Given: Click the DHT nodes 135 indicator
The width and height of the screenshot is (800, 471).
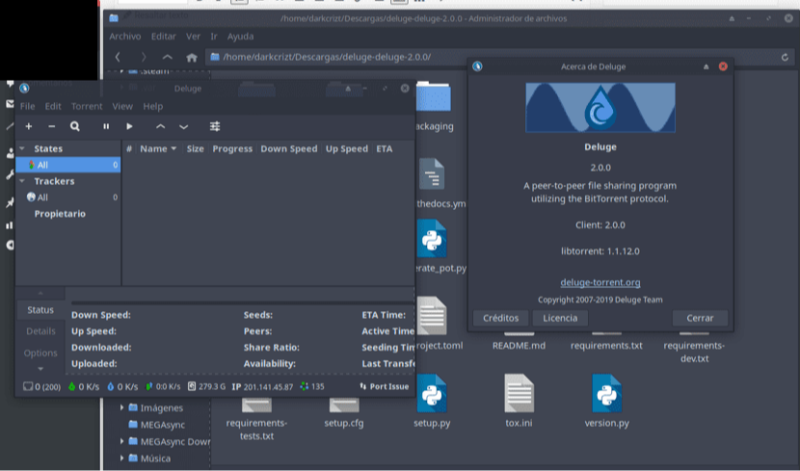Looking at the screenshot, I should (312, 387).
